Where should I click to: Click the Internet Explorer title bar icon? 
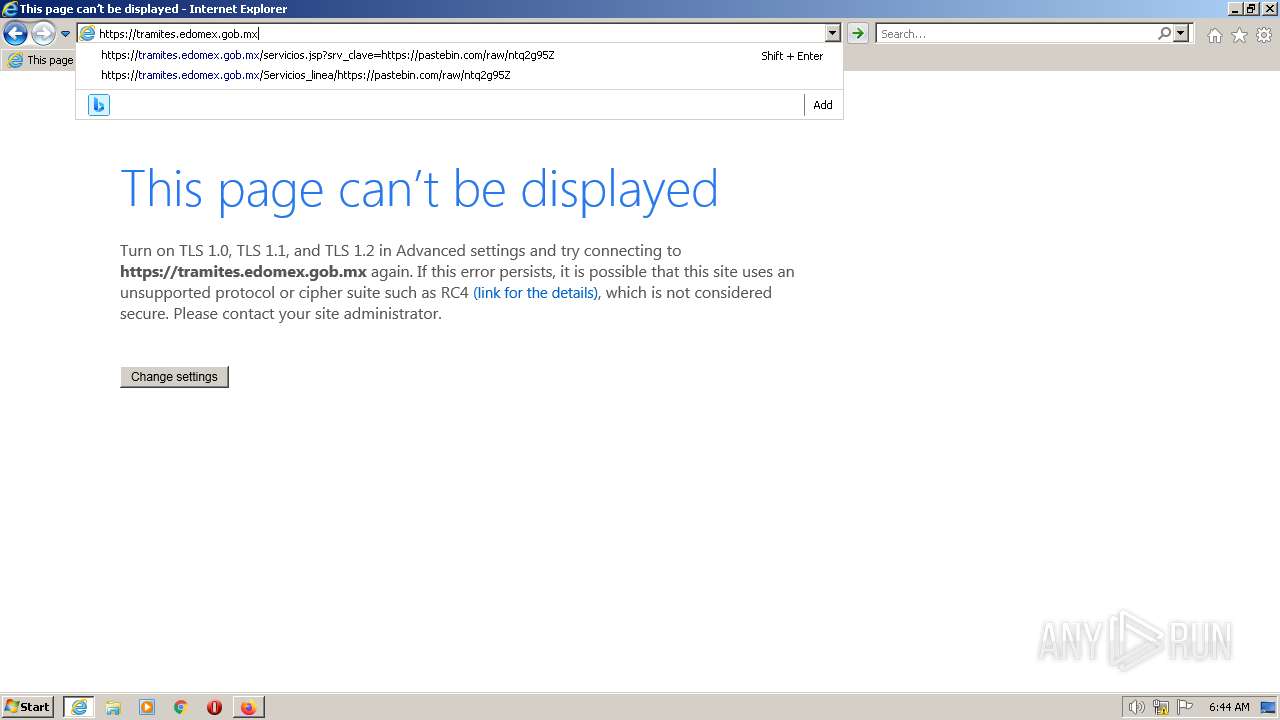tap(10, 9)
